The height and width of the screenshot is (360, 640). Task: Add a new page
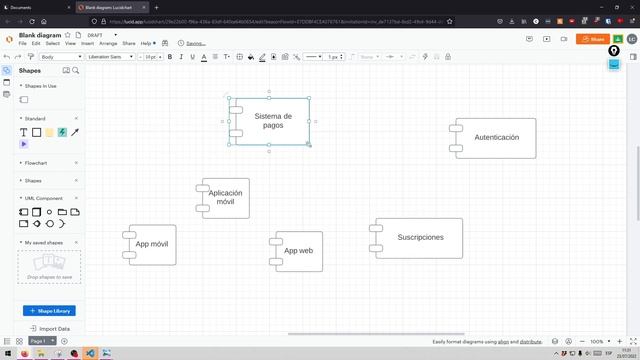tap(64, 341)
